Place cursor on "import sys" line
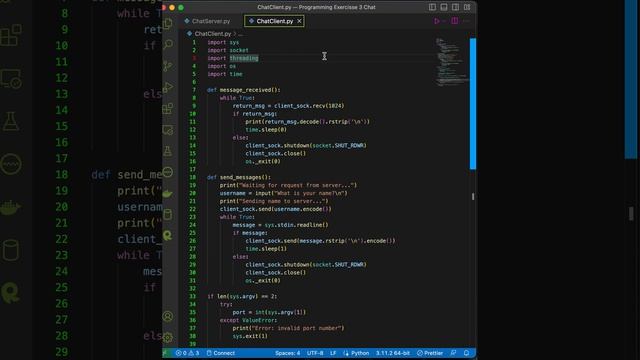Viewport: 640px width, 360px height. [x=223, y=42]
